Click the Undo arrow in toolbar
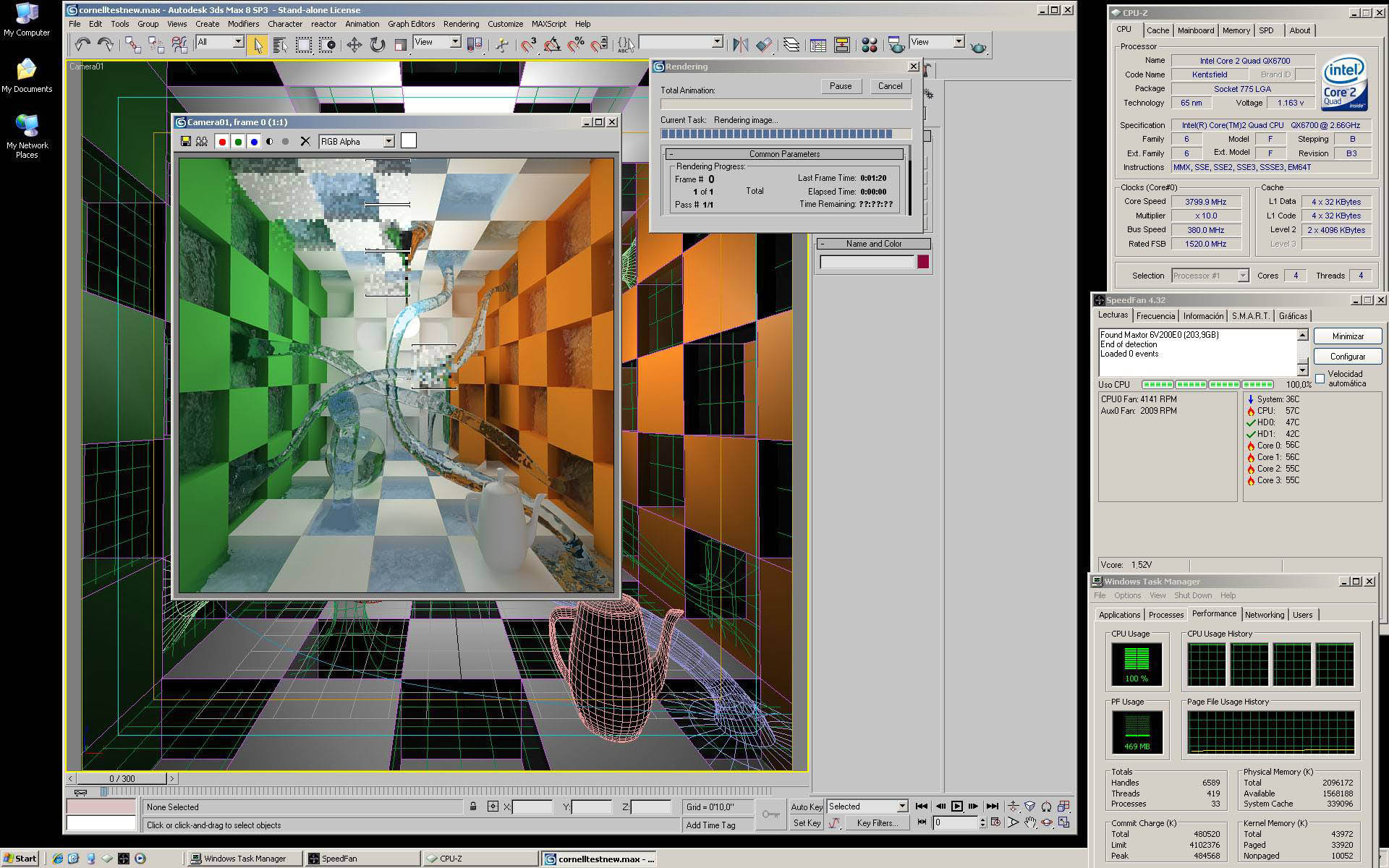 click(82, 45)
